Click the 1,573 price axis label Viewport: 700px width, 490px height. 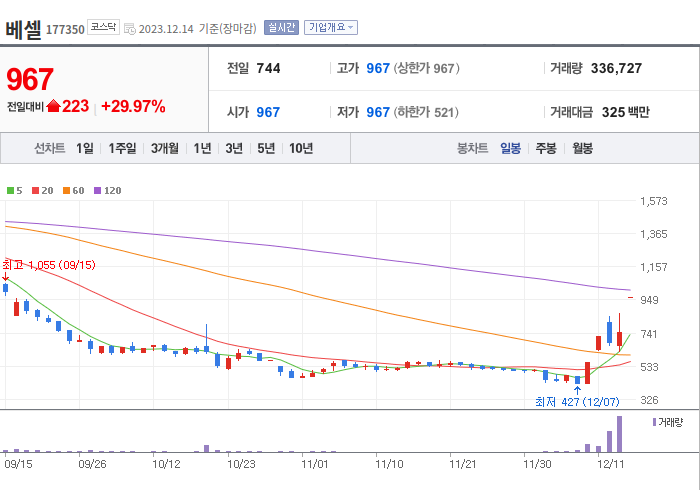[654, 201]
